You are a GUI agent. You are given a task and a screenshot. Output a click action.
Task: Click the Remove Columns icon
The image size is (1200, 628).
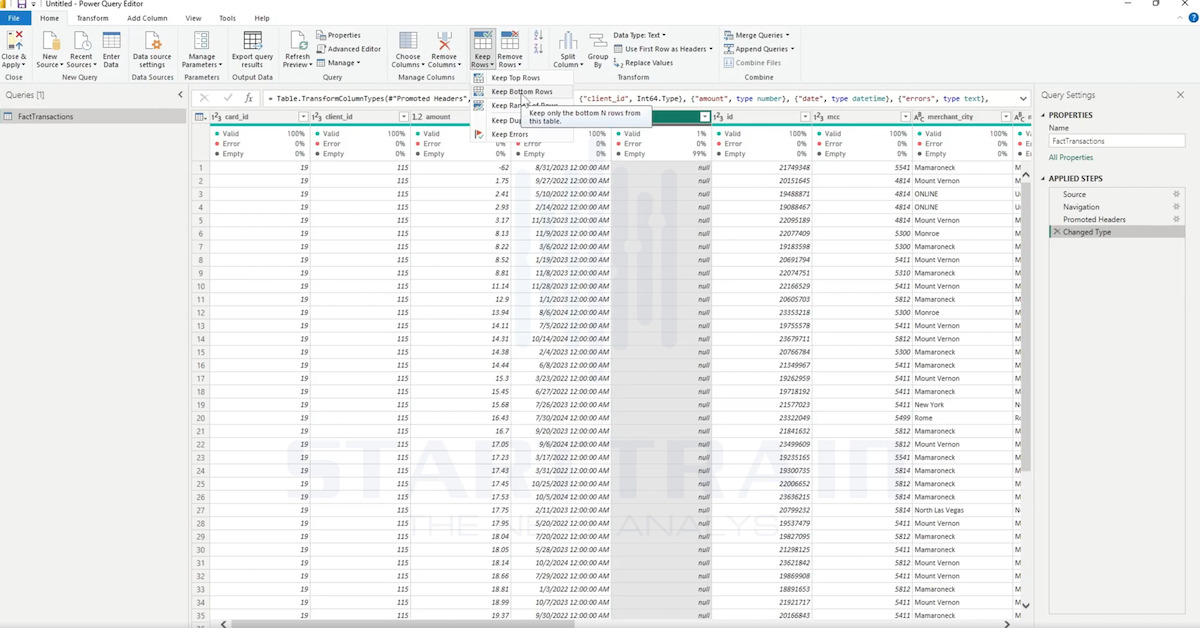[444, 41]
